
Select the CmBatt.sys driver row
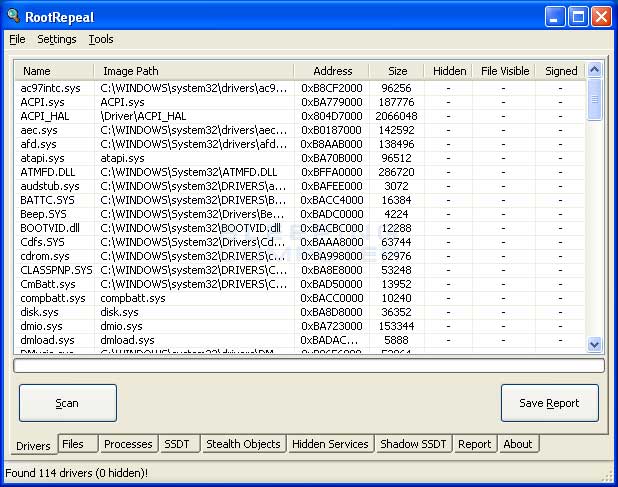(300, 284)
